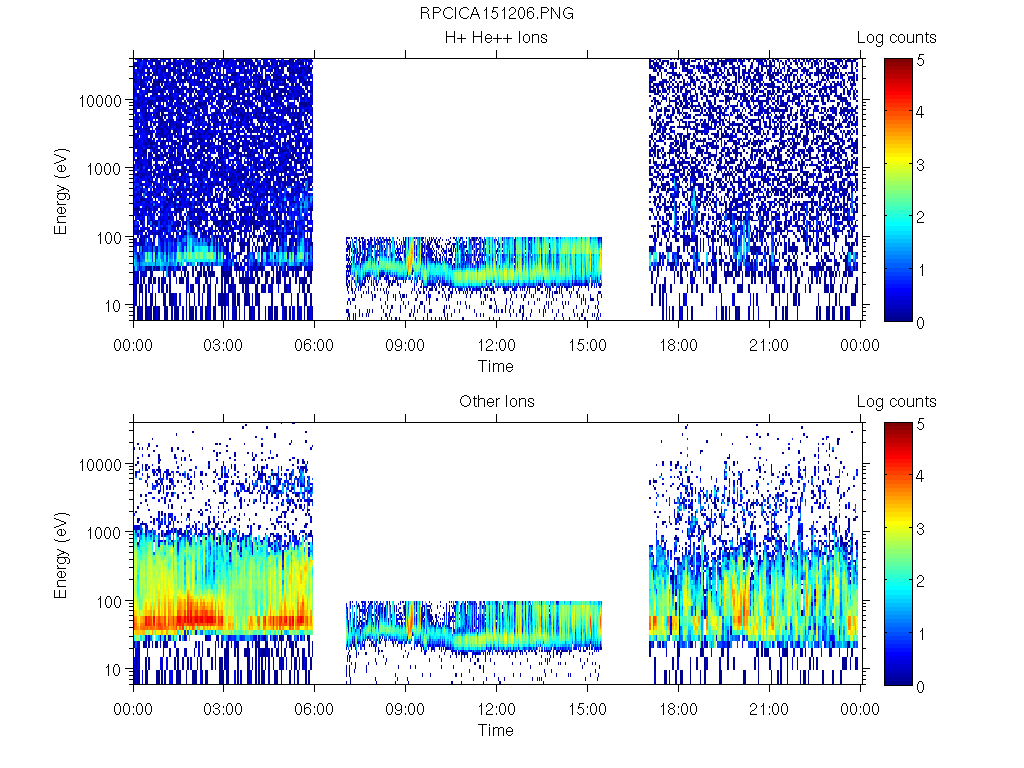Select the "H+ He++ Ions" plot title

(x=496, y=37)
